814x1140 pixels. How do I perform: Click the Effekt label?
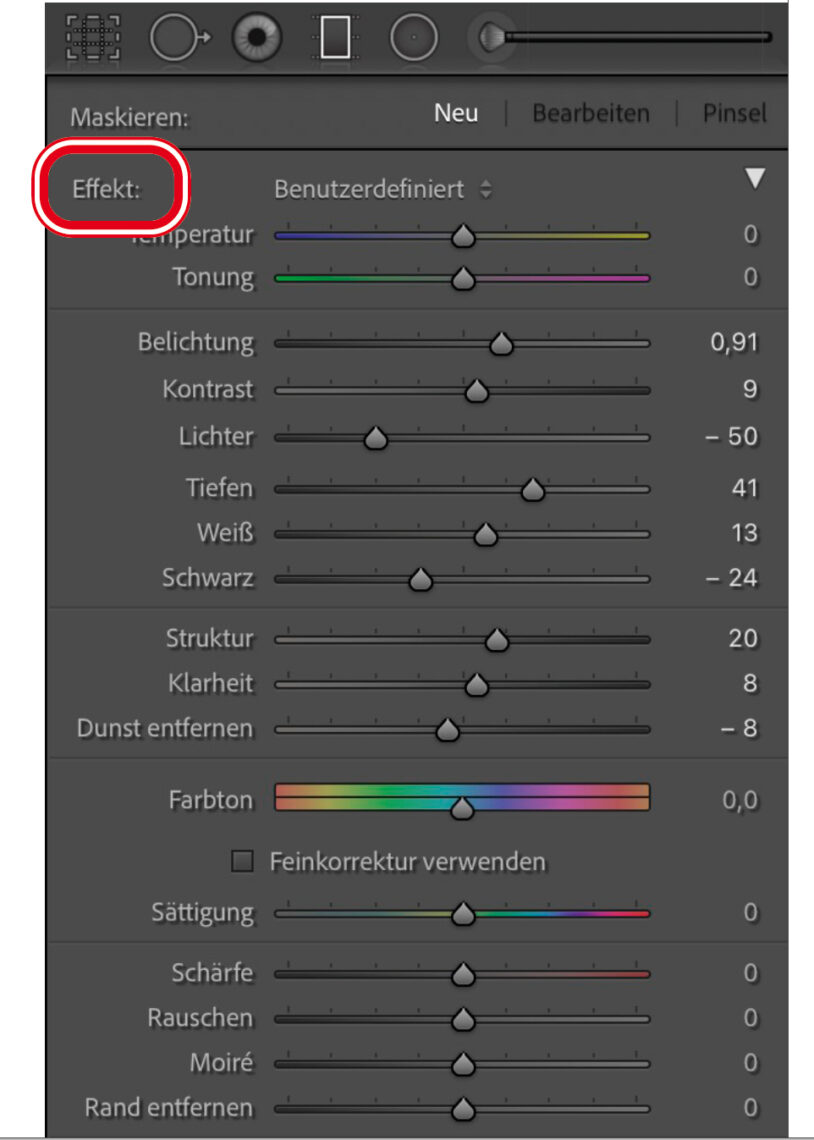coord(106,189)
